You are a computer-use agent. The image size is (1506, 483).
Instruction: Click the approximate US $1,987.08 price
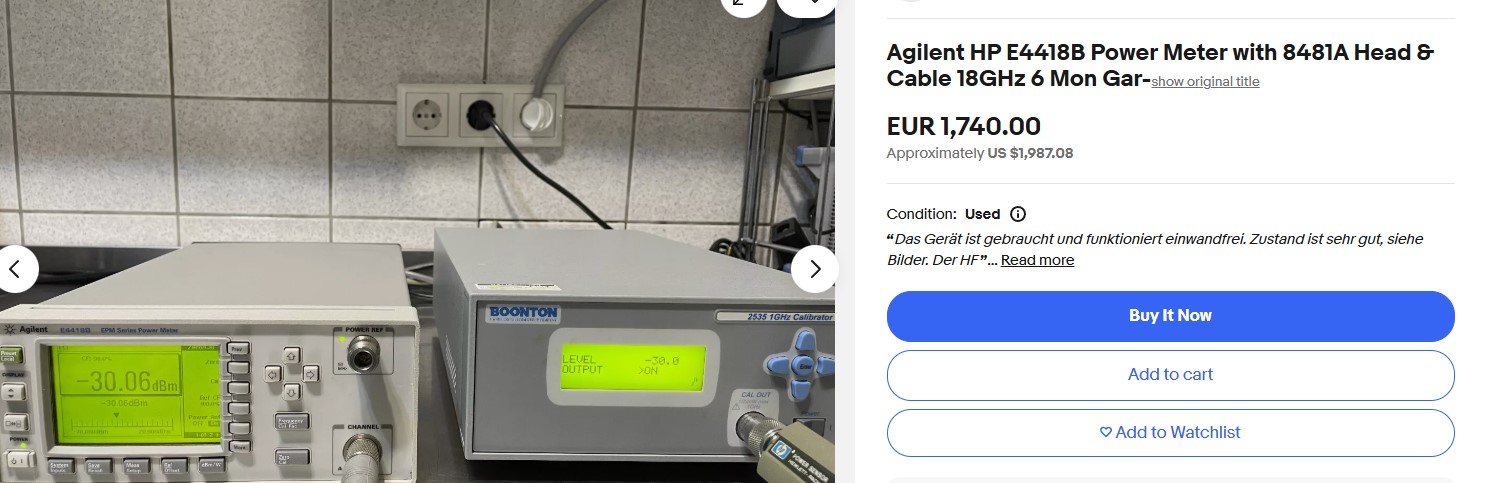(1030, 153)
